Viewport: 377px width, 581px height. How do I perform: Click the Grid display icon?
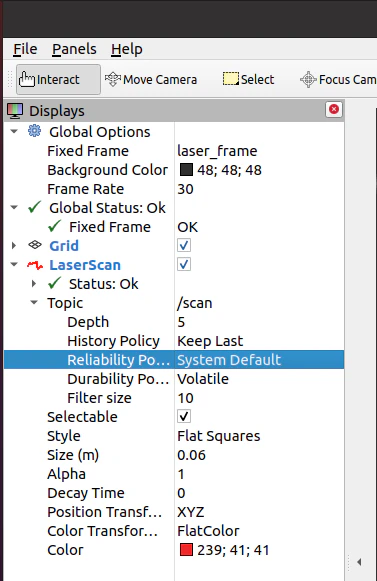[x=35, y=245]
